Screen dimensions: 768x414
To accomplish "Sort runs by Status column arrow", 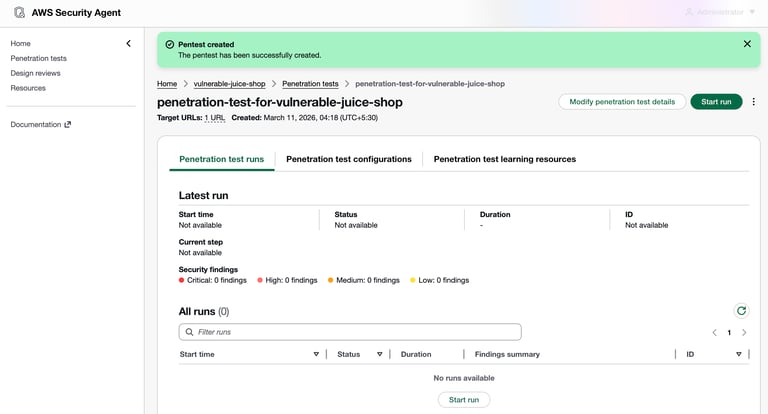I will tap(380, 354).
